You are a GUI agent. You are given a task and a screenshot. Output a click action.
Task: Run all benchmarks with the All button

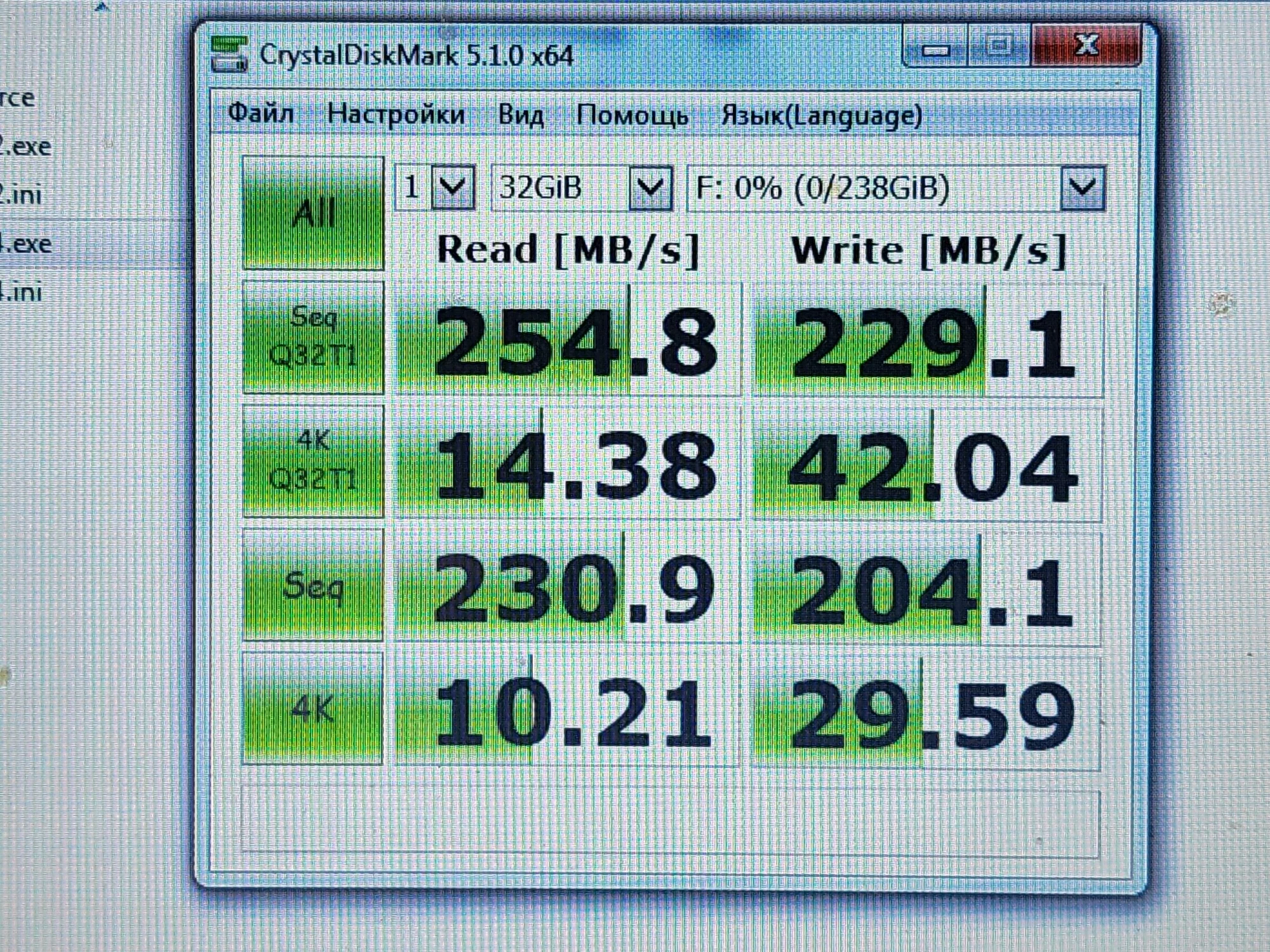coord(313,213)
